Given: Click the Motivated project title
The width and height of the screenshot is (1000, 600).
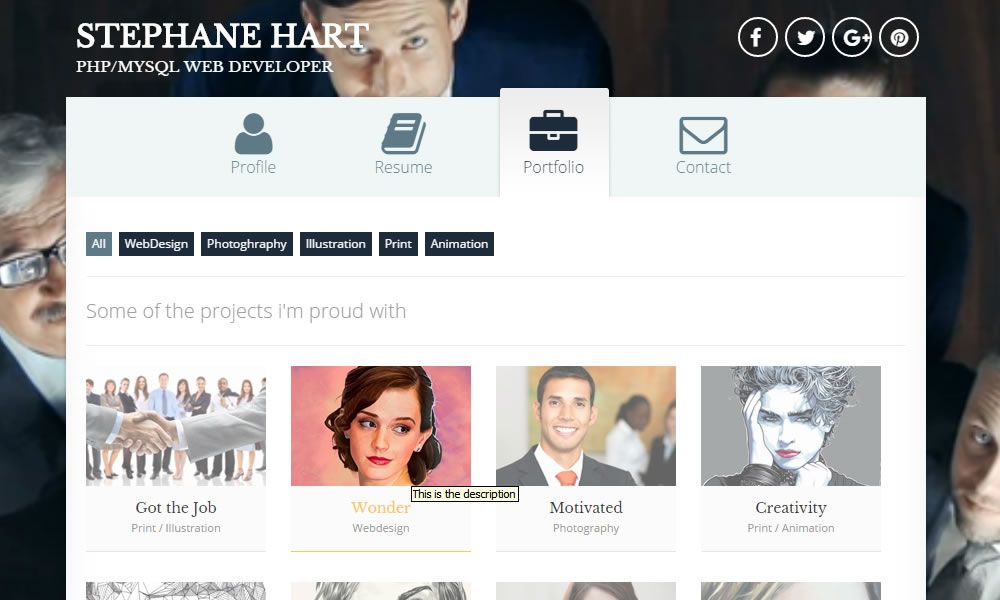Looking at the screenshot, I should tap(586, 508).
